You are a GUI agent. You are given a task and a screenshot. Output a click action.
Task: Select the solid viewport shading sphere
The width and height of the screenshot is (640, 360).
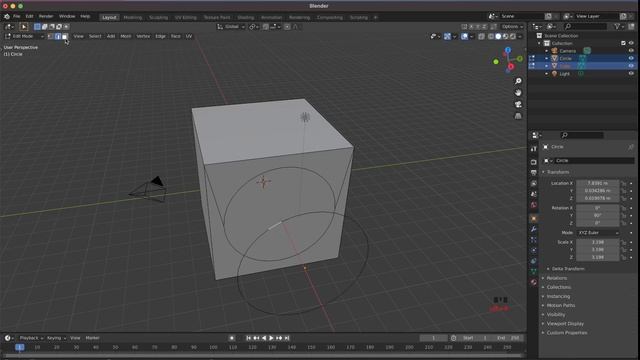point(498,36)
